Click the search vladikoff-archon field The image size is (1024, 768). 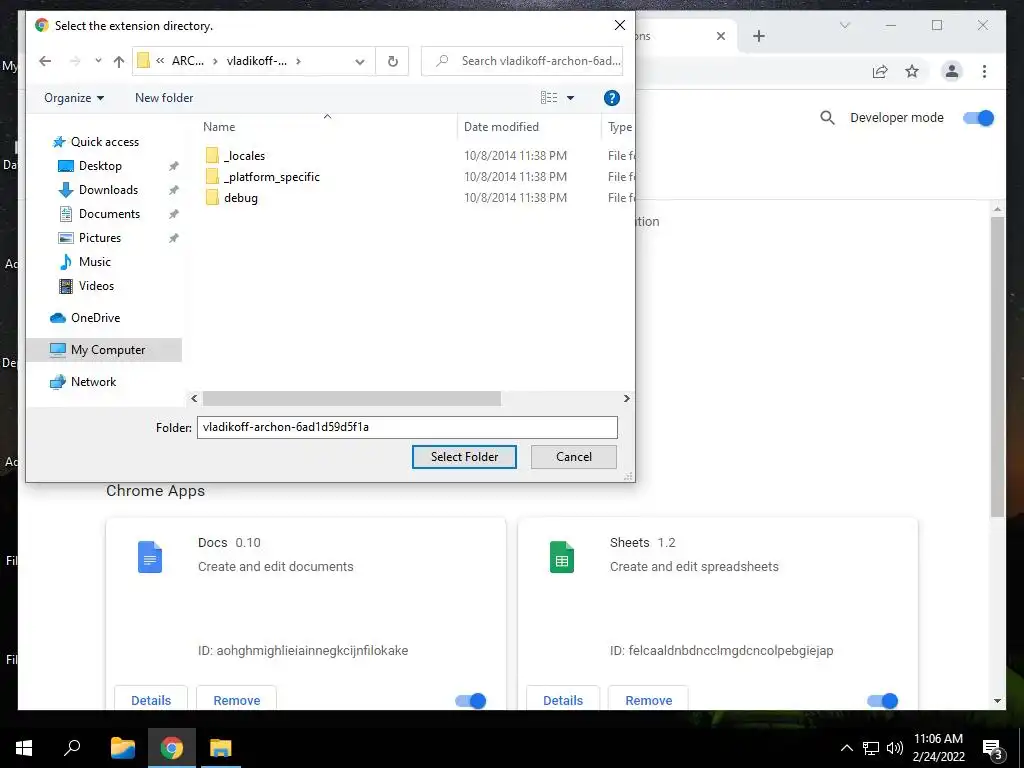point(522,61)
